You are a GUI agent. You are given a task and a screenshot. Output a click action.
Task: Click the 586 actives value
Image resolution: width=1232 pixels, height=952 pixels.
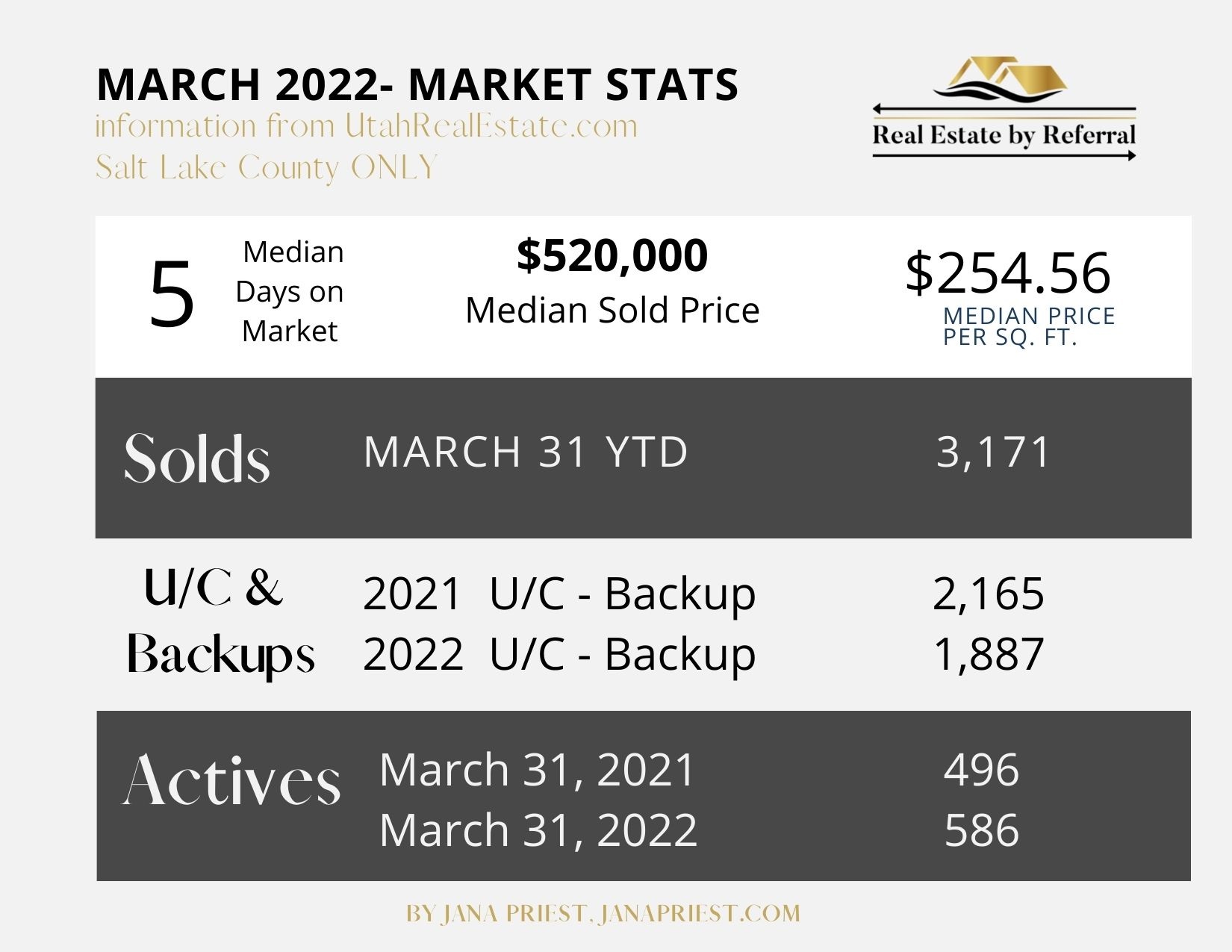pos(982,830)
